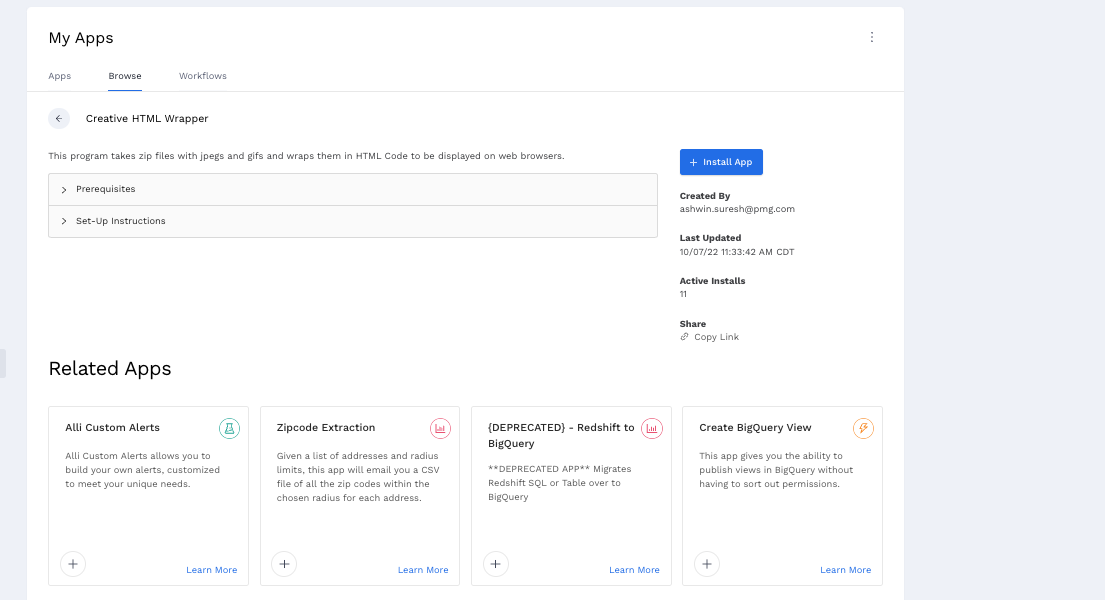Click the plus icon on Redshift to BigQuery card
1105x600 pixels.
click(x=496, y=564)
